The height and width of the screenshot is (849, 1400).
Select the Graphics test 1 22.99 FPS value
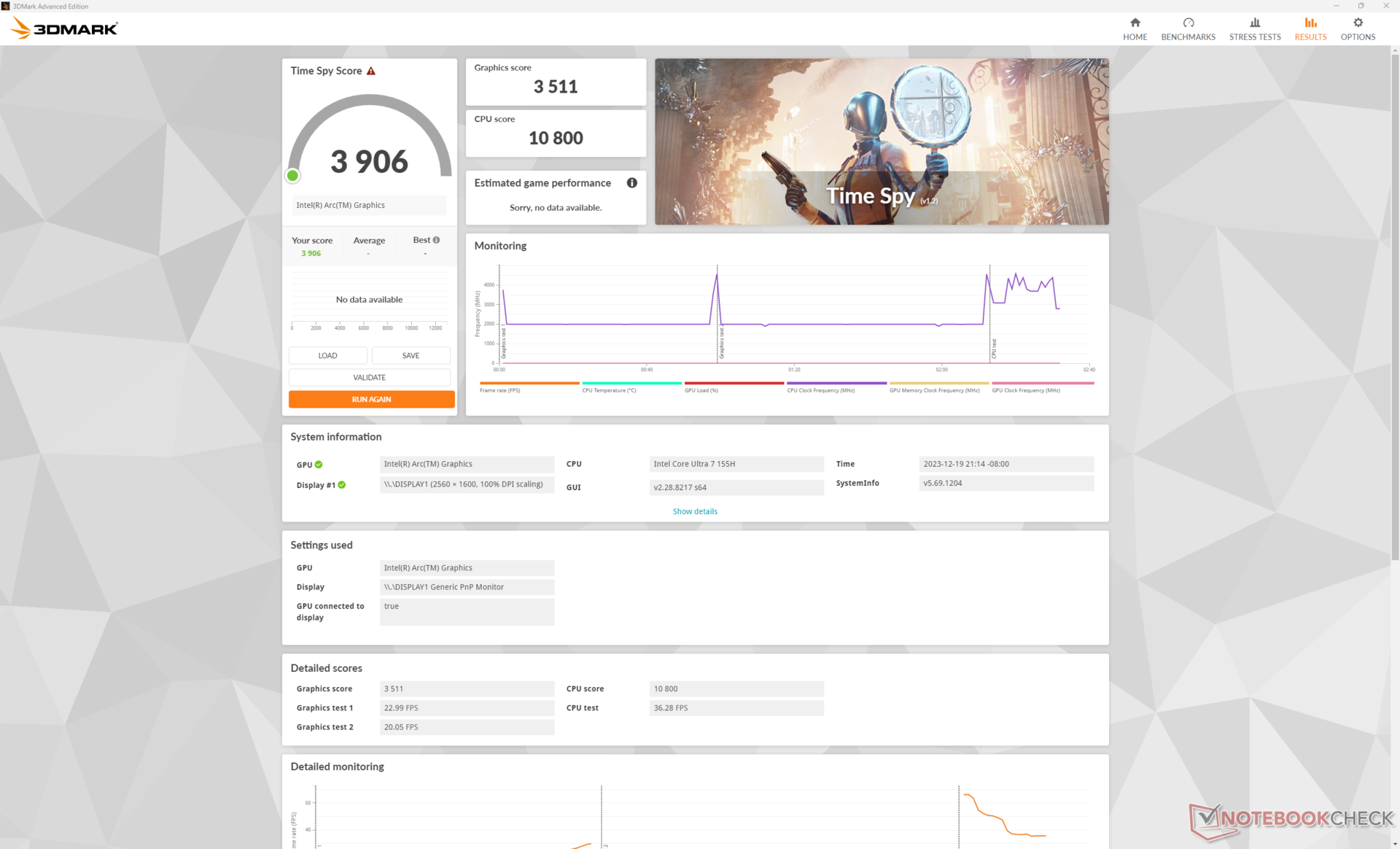click(467, 707)
